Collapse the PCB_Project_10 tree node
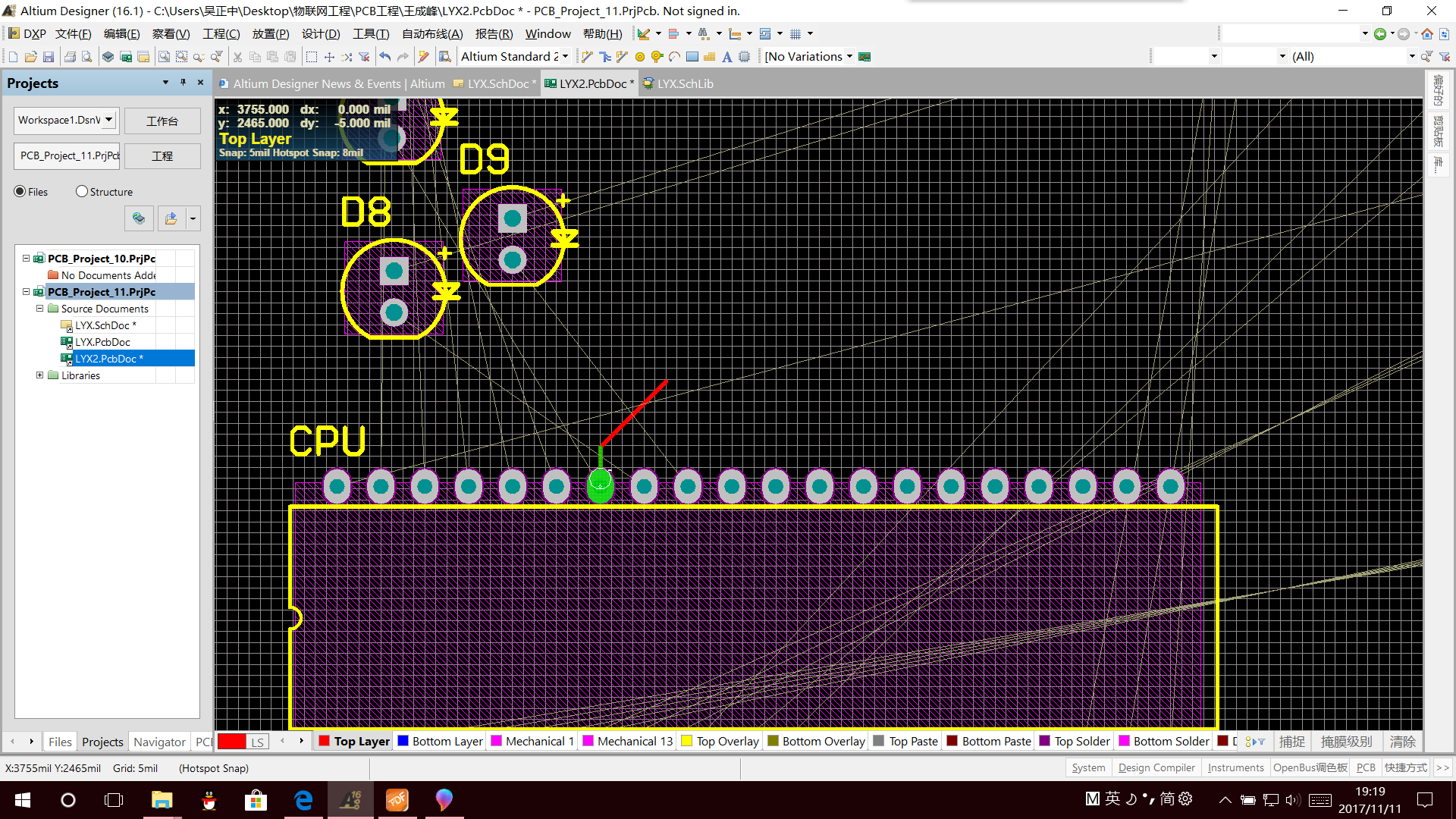 click(26, 259)
